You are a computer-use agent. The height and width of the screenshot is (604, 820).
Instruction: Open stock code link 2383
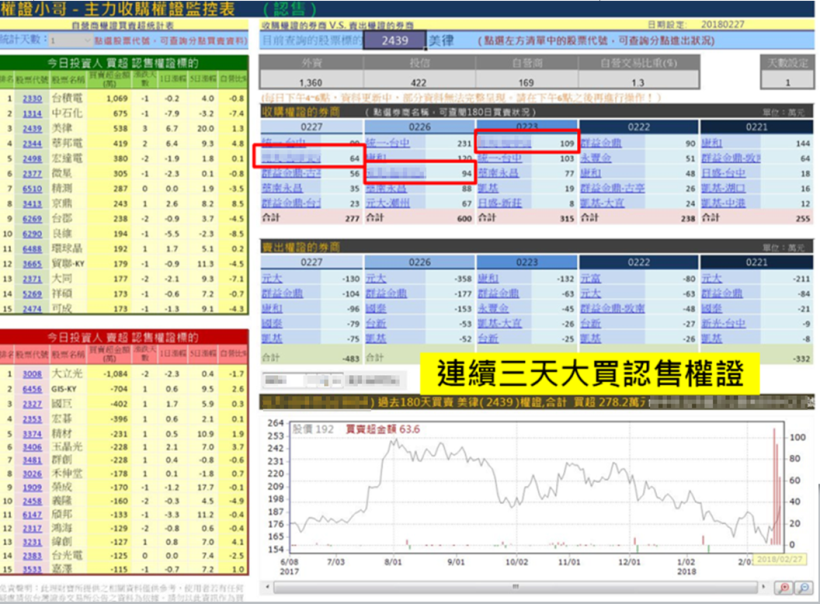32,555
